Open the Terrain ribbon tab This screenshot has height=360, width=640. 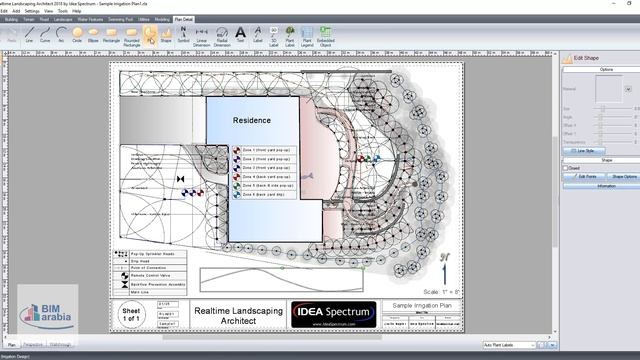(29, 19)
